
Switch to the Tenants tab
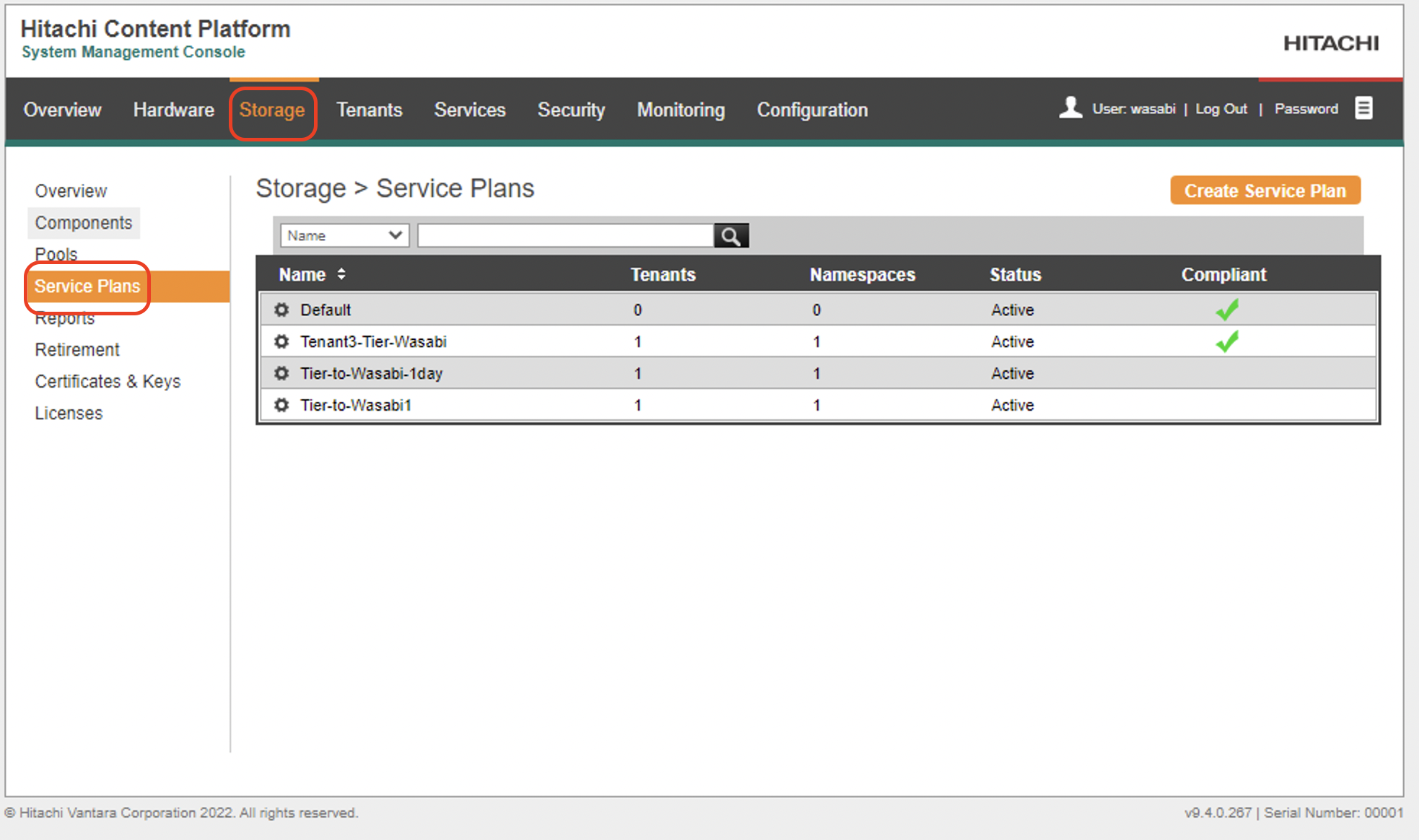[370, 110]
